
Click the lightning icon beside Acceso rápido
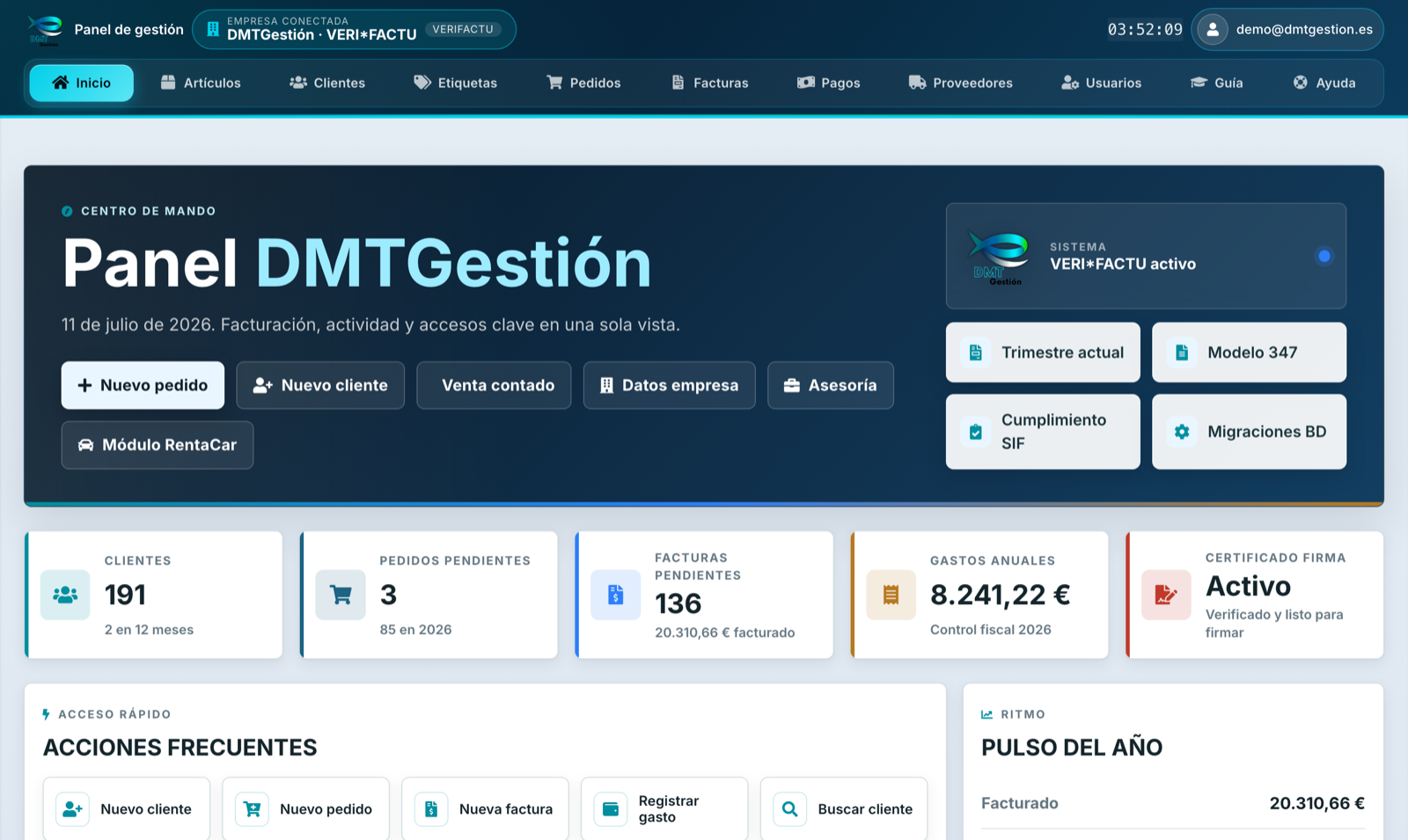[x=46, y=714]
